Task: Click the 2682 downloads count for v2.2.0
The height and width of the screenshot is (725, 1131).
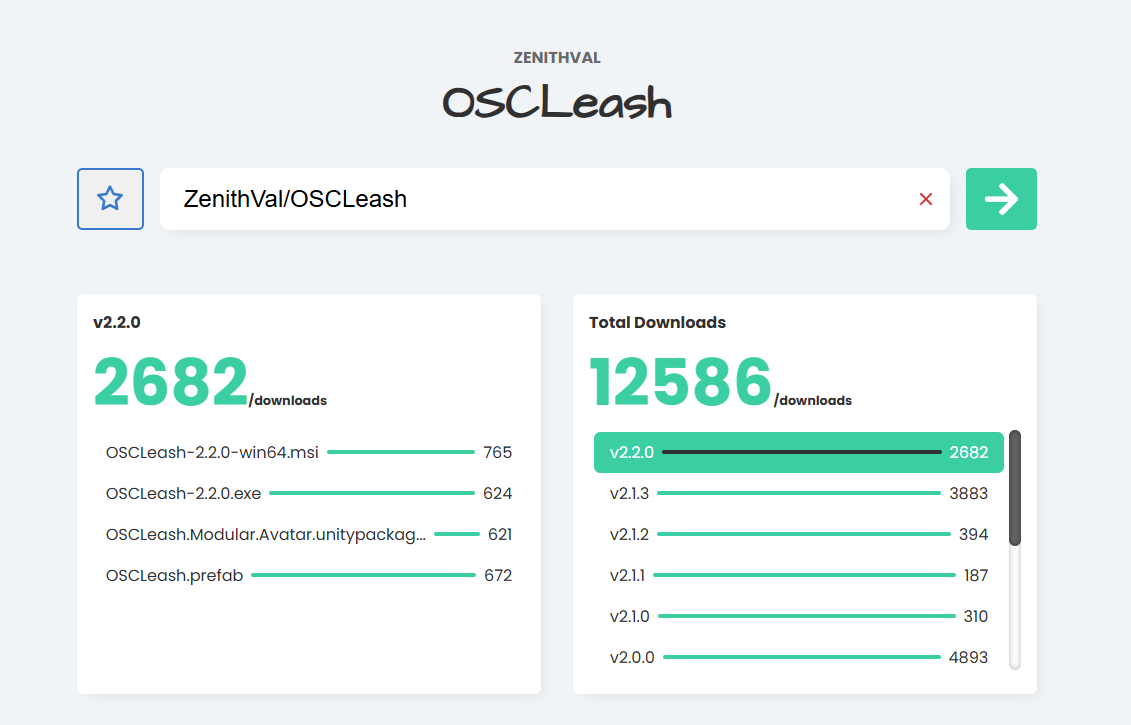Action: point(170,383)
